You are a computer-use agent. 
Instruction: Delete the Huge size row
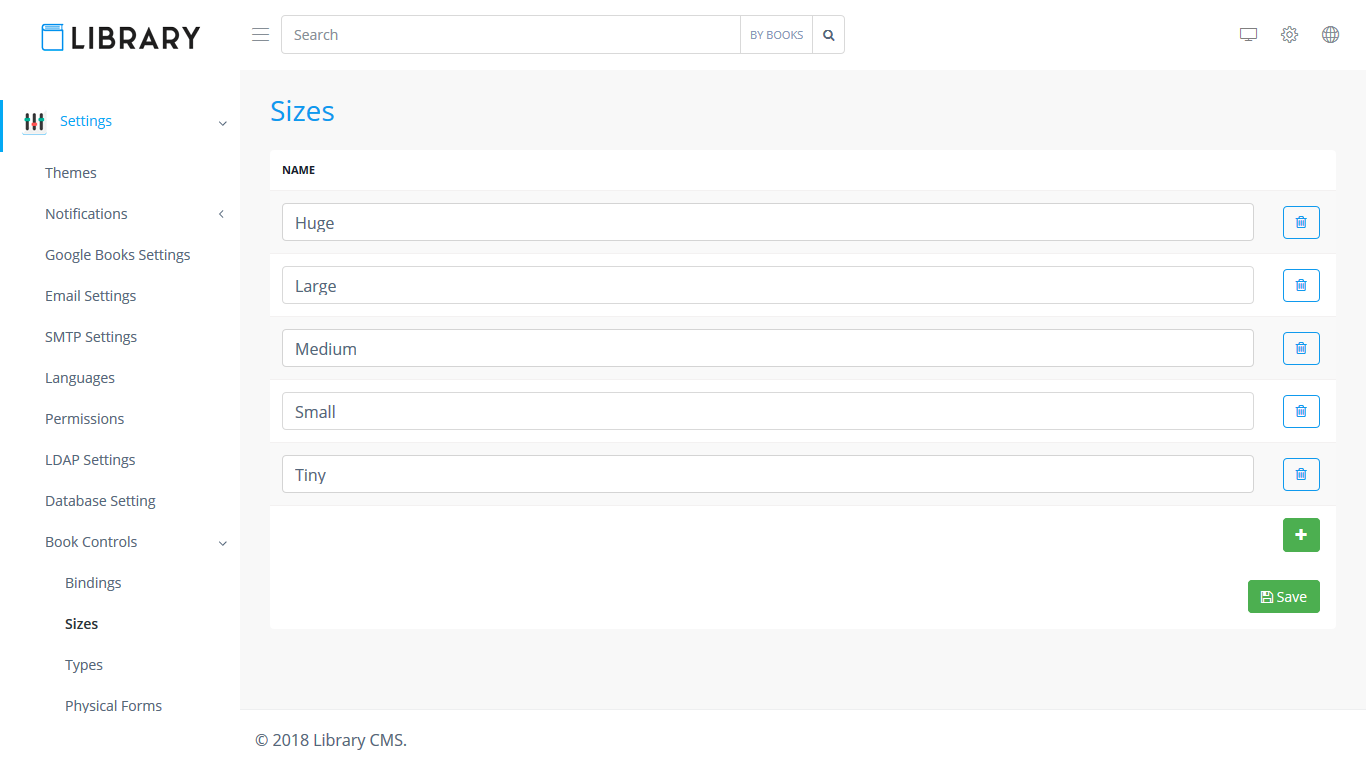1301,222
